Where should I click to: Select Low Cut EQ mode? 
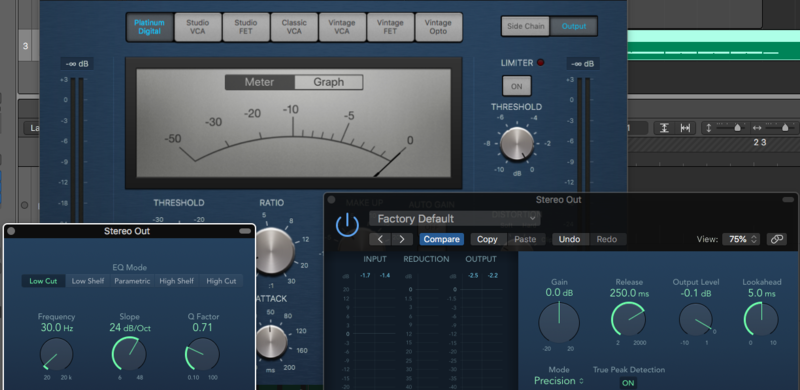click(x=43, y=281)
